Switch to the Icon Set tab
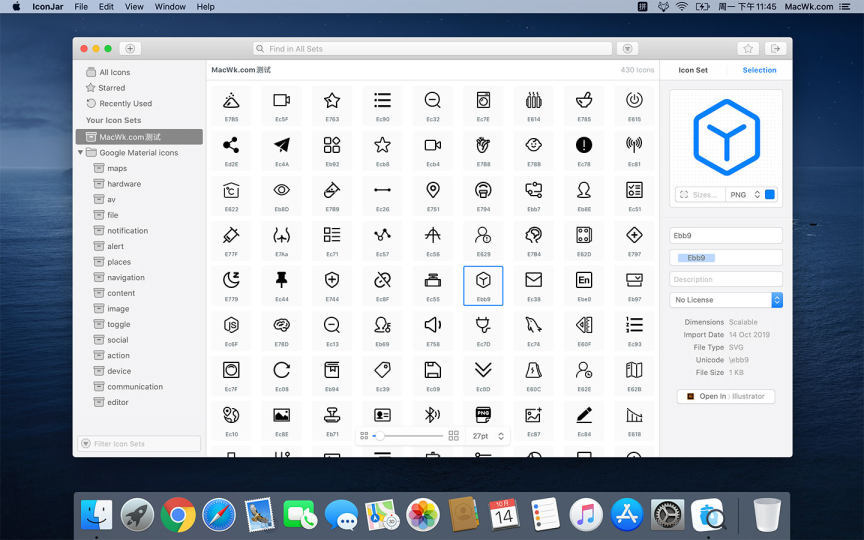Viewport: 864px width, 540px height. pos(693,70)
